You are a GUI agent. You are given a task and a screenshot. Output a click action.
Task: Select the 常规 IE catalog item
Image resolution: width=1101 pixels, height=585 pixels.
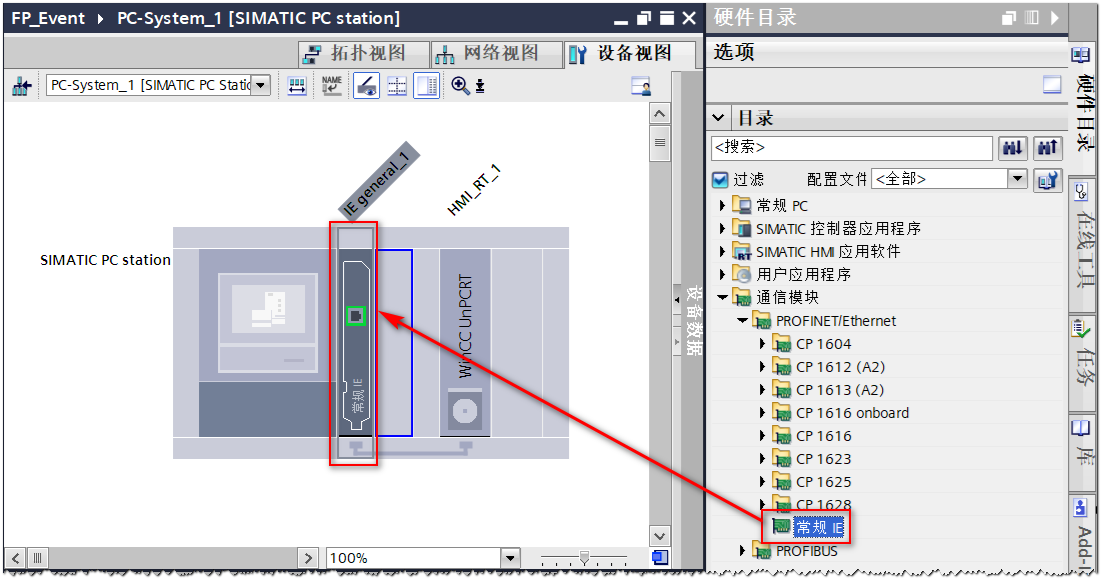pyautogui.click(x=819, y=527)
